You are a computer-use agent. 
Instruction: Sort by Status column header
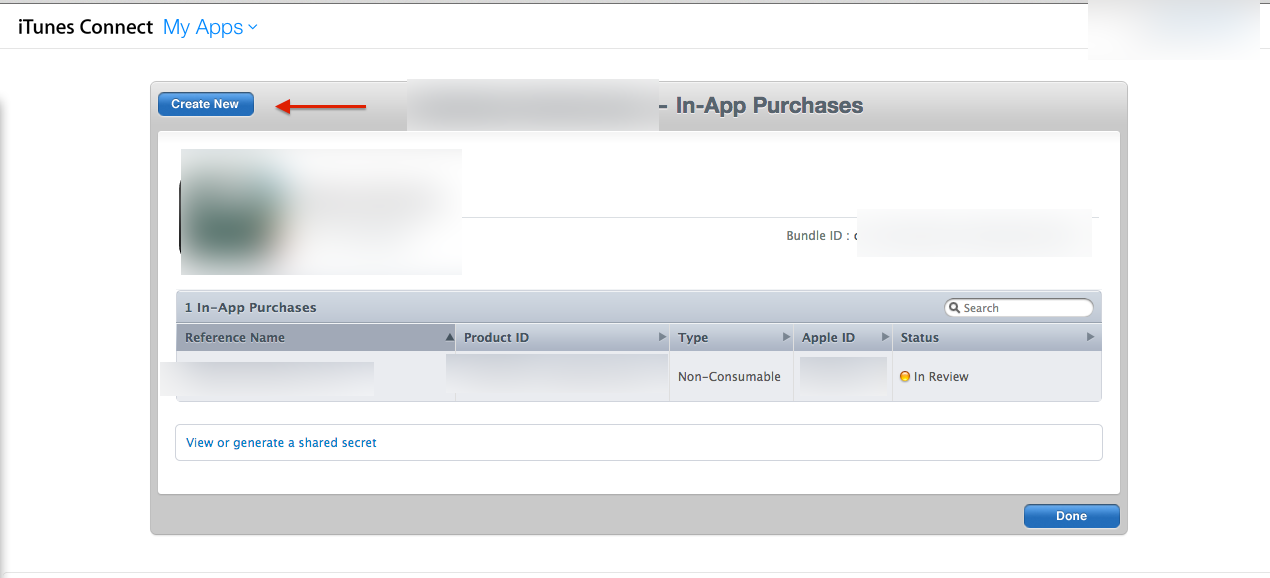[x=996, y=337]
